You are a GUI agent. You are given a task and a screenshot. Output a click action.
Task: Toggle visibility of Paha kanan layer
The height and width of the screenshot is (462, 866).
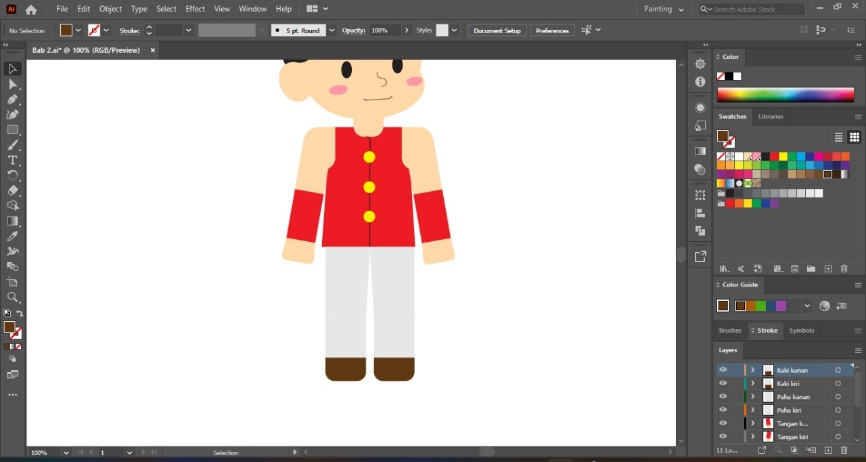(723, 396)
